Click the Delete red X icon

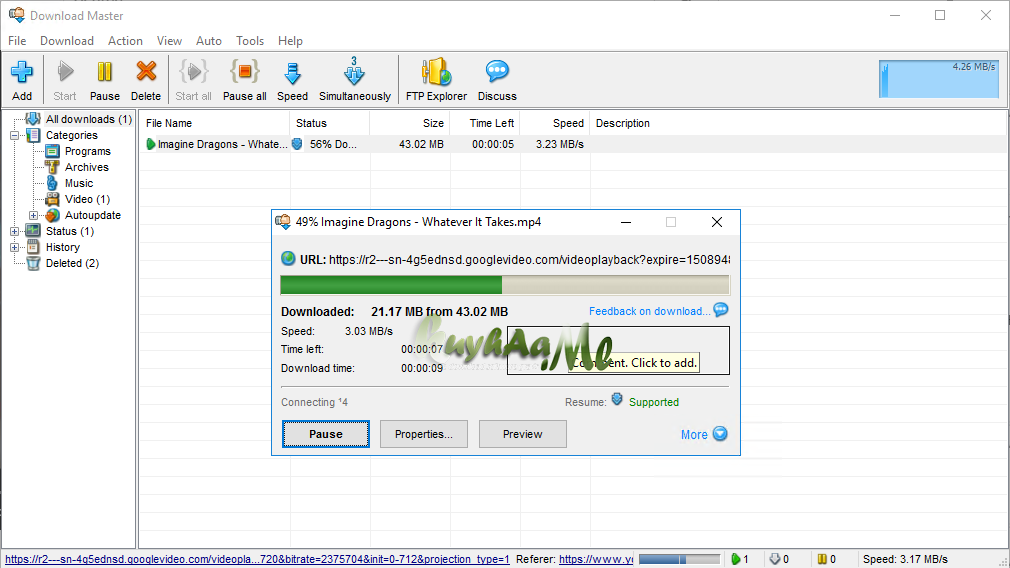pyautogui.click(x=146, y=72)
